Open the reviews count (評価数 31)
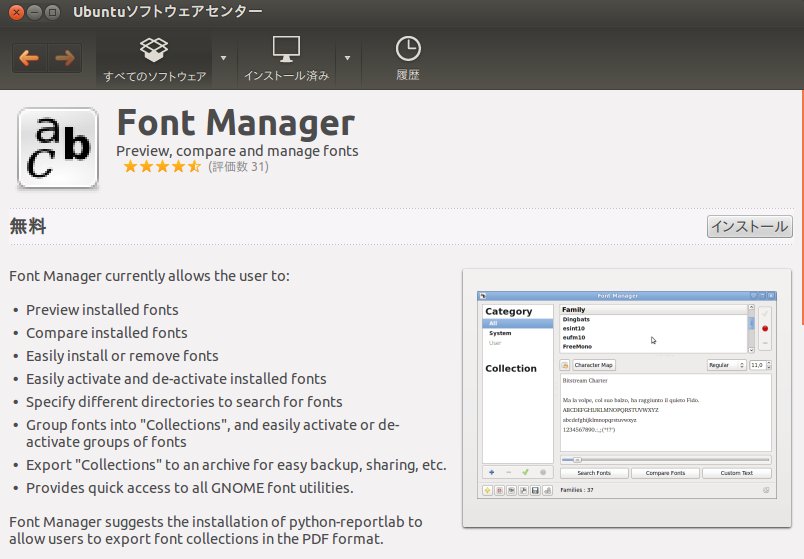The height and width of the screenshot is (559, 804). (238, 166)
